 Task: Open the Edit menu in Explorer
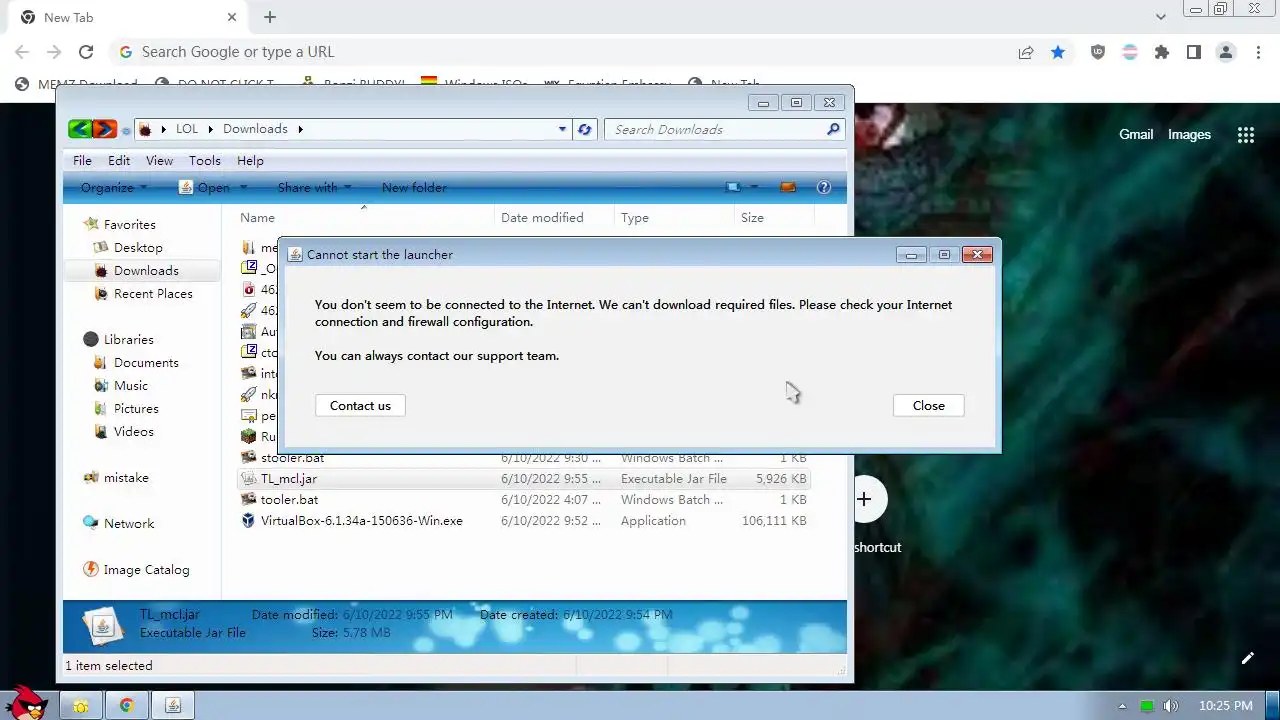point(119,160)
